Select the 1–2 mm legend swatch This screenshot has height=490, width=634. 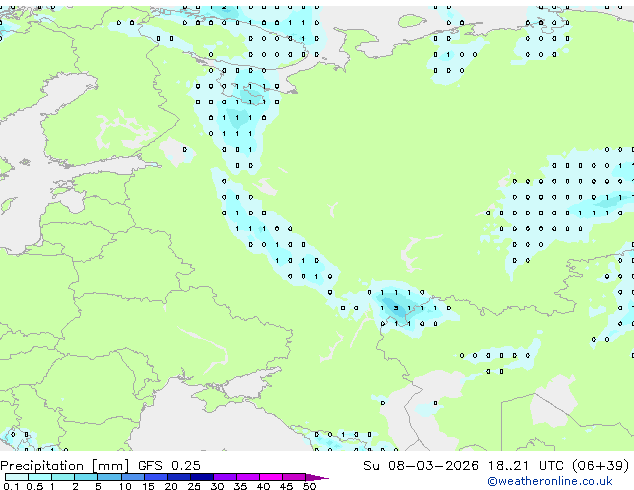click(63, 477)
